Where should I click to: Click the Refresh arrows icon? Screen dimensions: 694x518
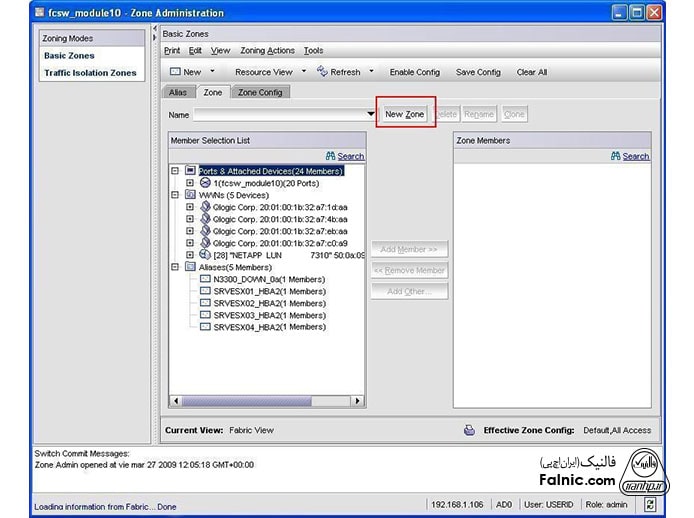pyautogui.click(x=322, y=71)
